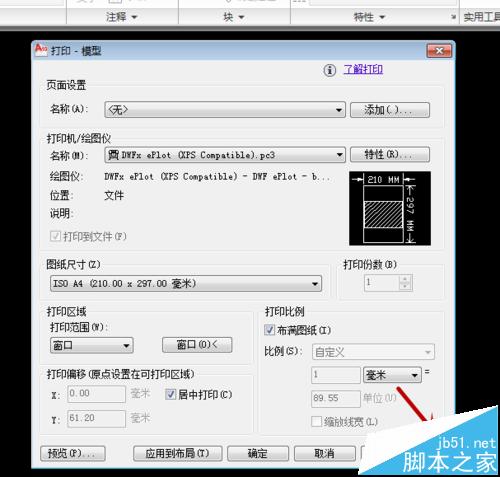Expand the 块 ribbon panel
The height and width of the screenshot is (477, 500).
click(x=234, y=17)
